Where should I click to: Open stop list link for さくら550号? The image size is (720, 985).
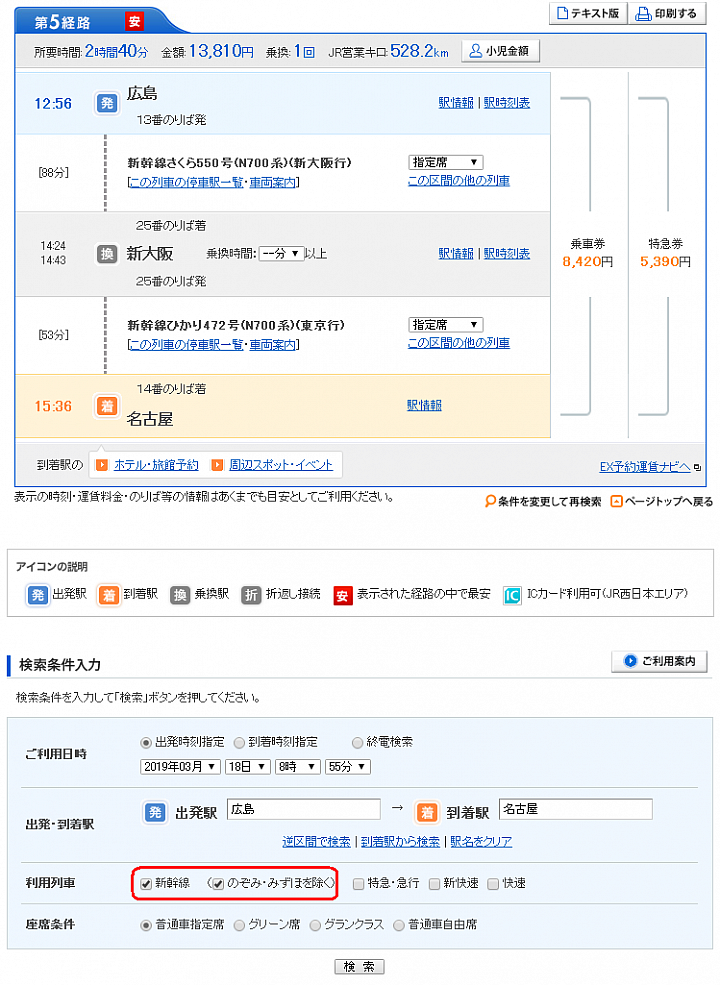[186, 182]
